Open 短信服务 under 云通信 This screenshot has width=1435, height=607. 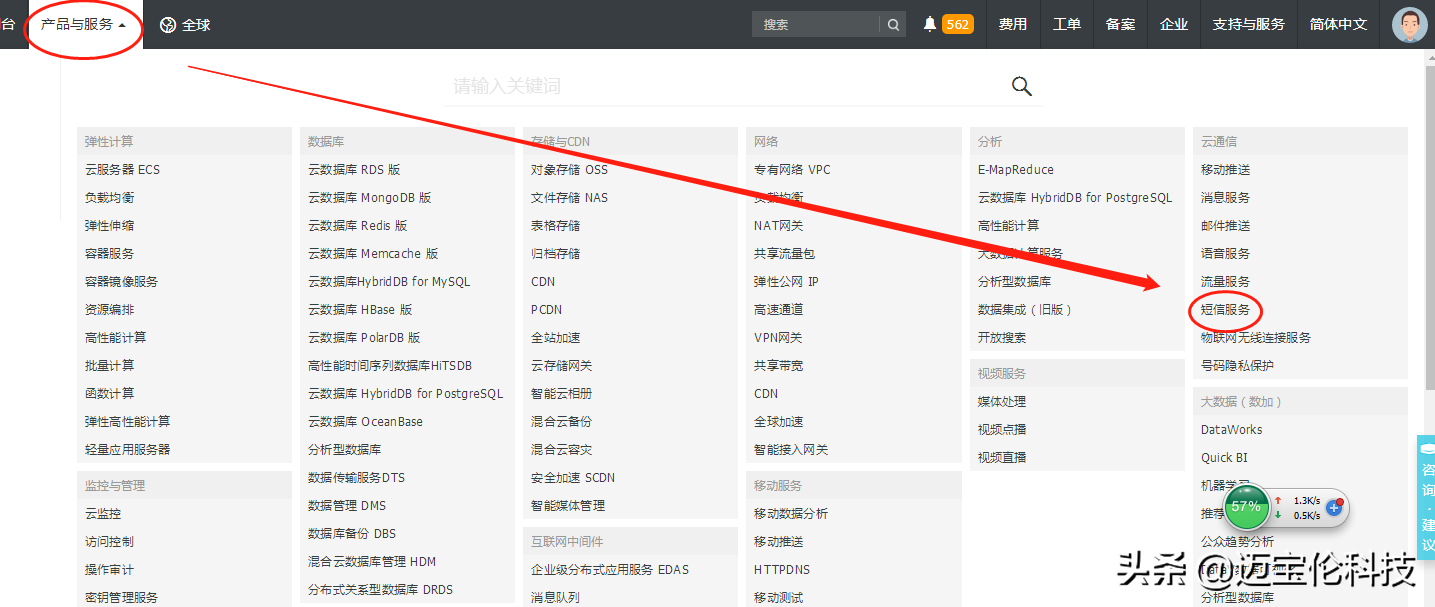[x=1226, y=310]
